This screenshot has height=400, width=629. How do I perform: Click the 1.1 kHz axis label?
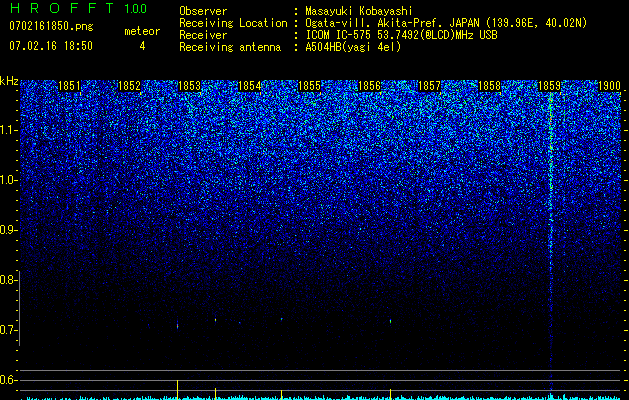click(8, 130)
